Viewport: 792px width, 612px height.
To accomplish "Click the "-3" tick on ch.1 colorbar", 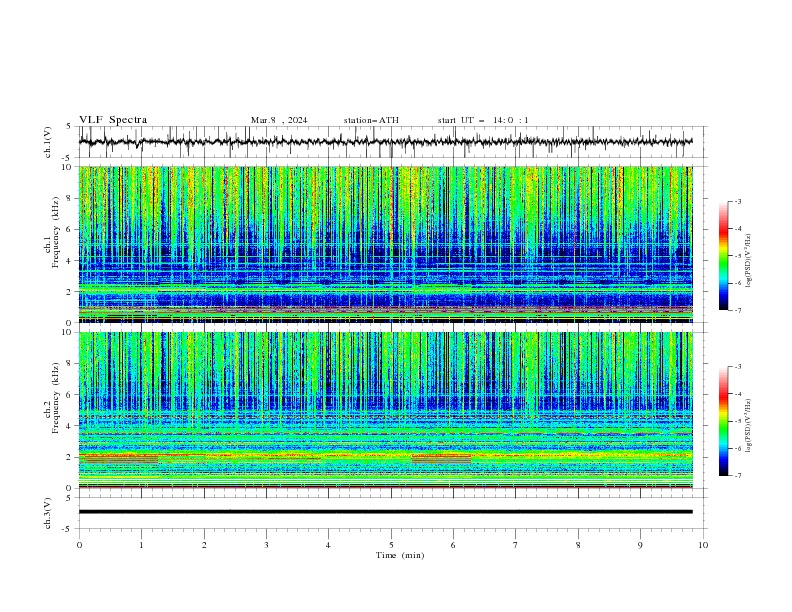I will coord(737,201).
